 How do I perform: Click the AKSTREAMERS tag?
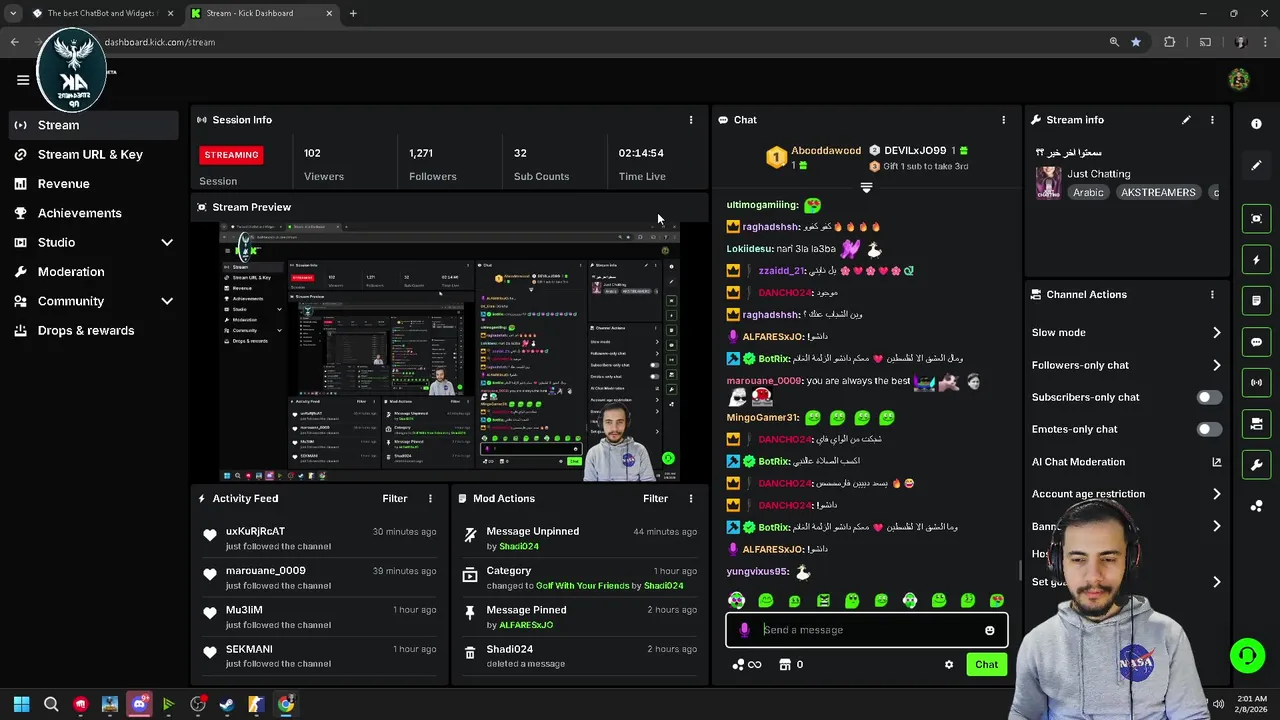coord(1158,192)
